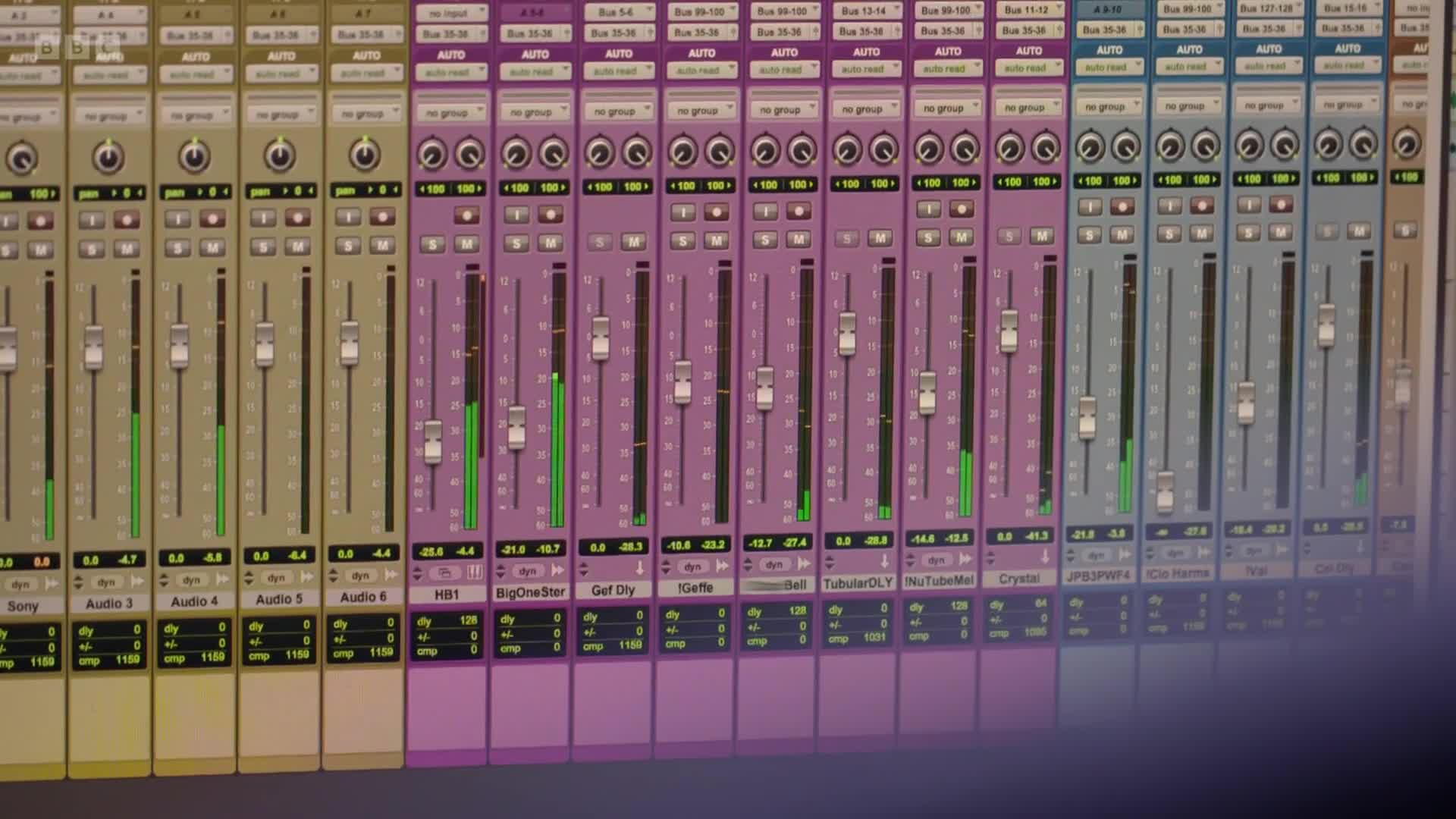The image size is (1456, 819).
Task: Enable input monitoring on BigOneSter track
Action: point(517,215)
